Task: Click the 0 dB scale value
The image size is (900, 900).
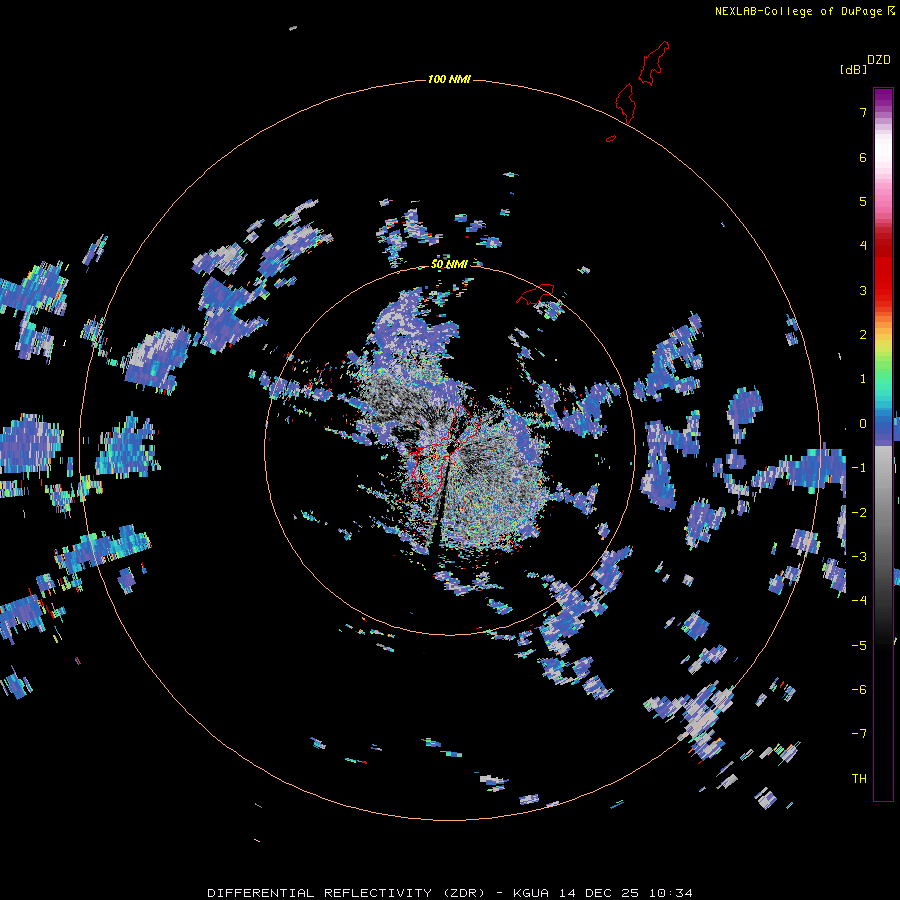Action: click(x=863, y=424)
